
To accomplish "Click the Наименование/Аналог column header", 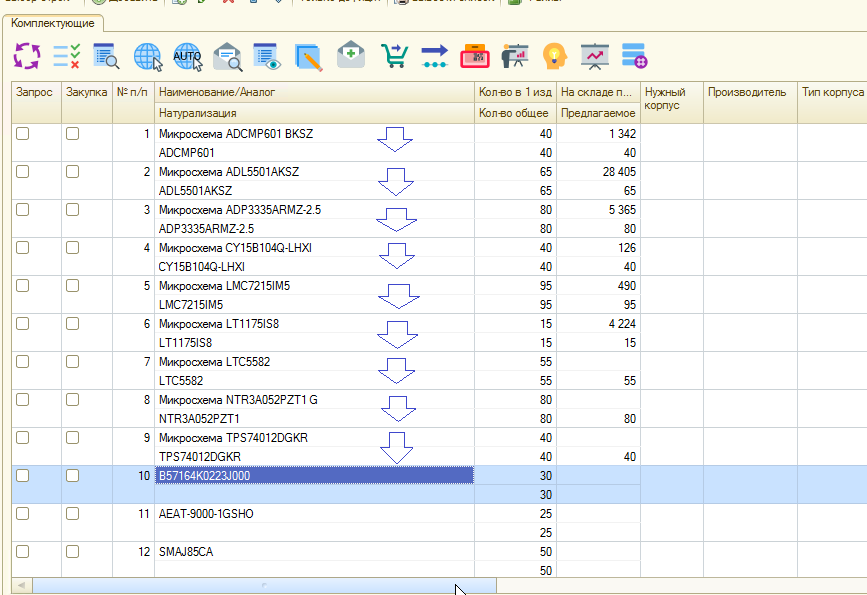I will click(216, 92).
